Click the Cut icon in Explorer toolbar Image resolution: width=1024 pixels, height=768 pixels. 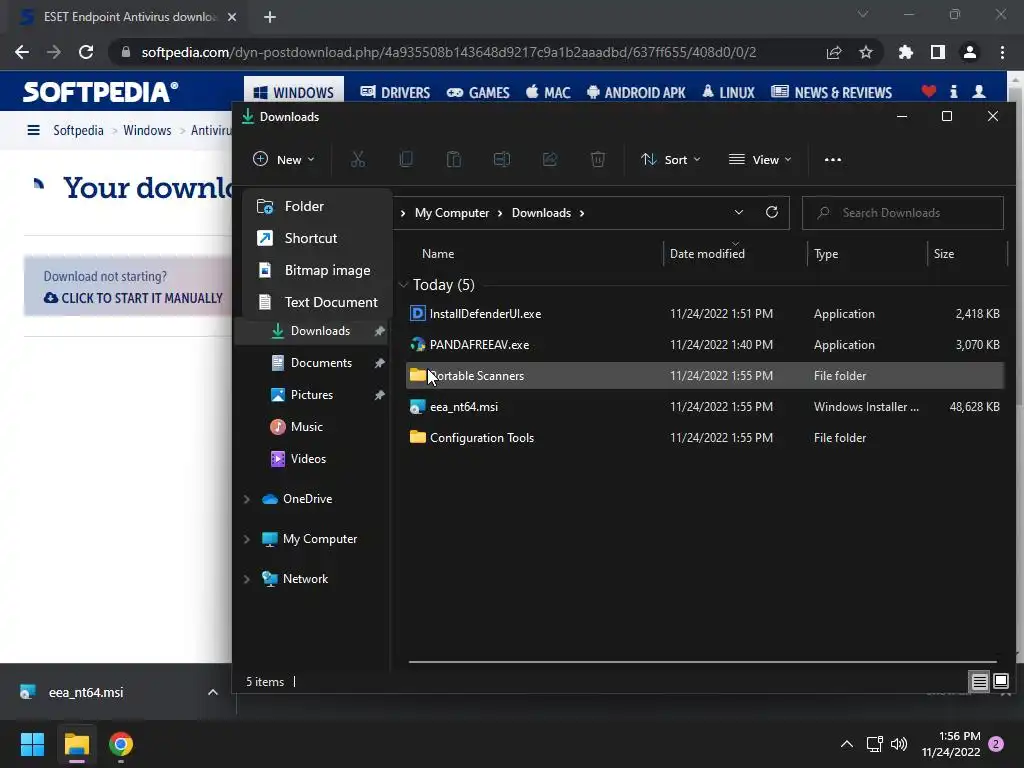pos(358,159)
